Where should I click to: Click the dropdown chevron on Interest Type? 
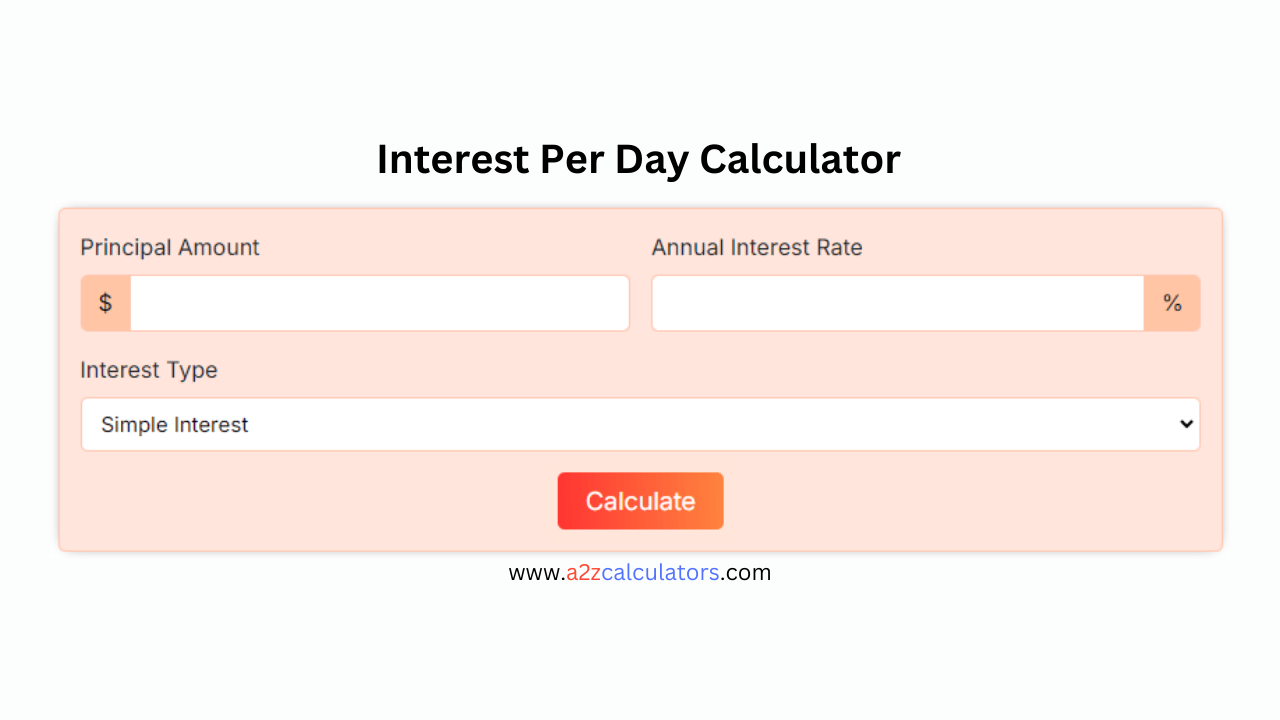click(1186, 424)
